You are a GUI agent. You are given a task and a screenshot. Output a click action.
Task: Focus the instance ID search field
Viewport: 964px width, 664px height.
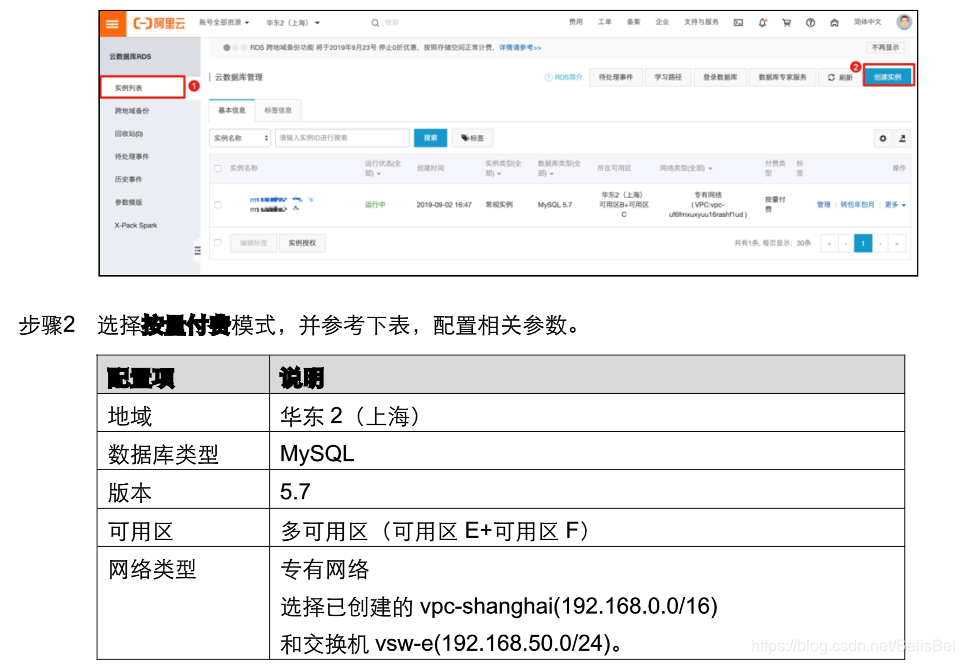(342, 138)
